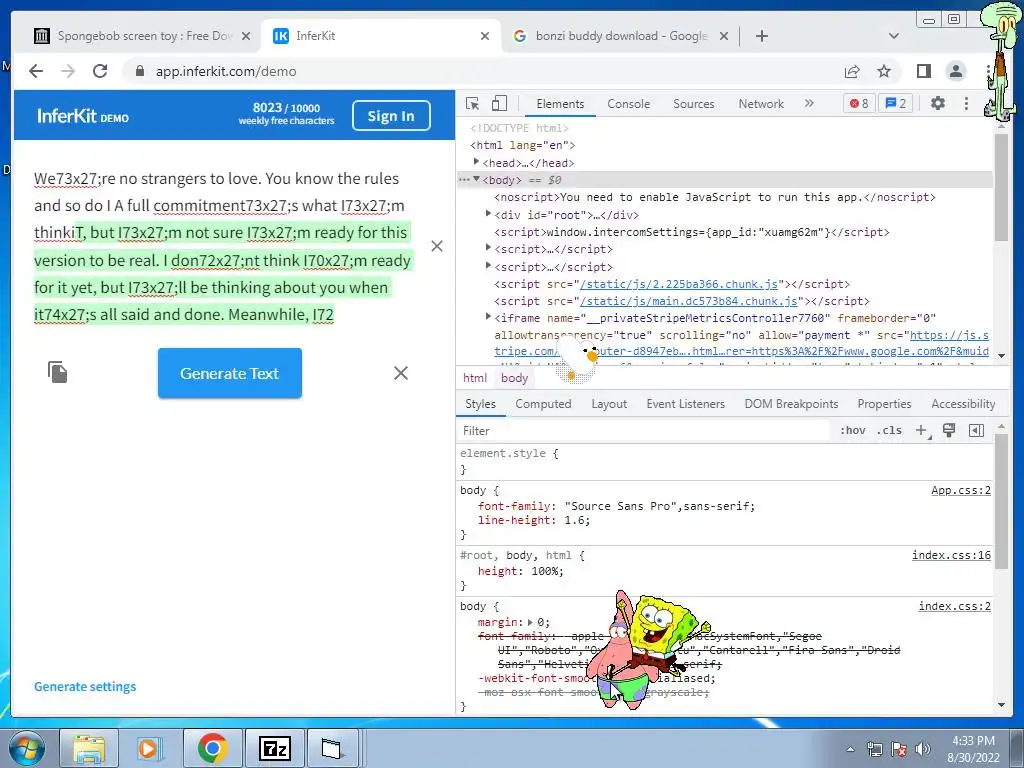Viewport: 1024px width, 768px height.
Task: Click the InferKit DEMO logo
Action: click(x=83, y=116)
